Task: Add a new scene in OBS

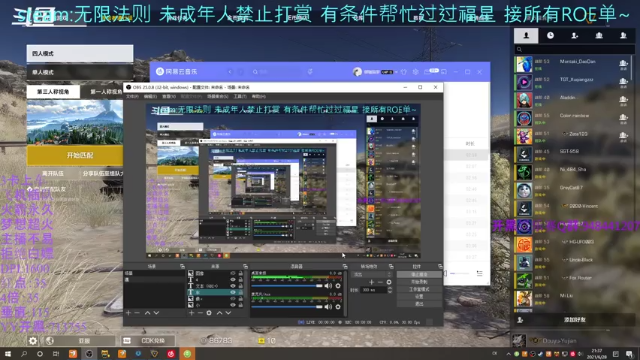Action: [128, 313]
